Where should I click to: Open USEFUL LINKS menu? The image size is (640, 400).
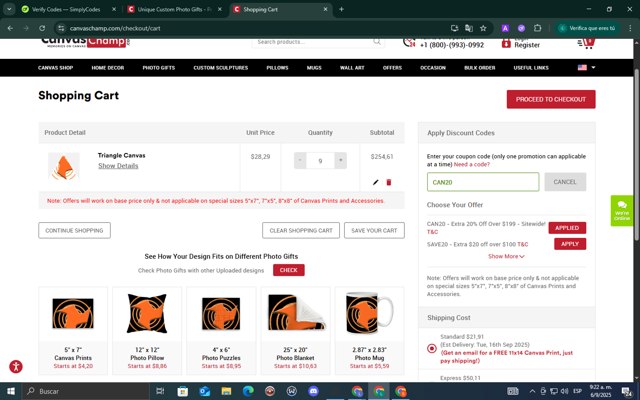tap(531, 68)
